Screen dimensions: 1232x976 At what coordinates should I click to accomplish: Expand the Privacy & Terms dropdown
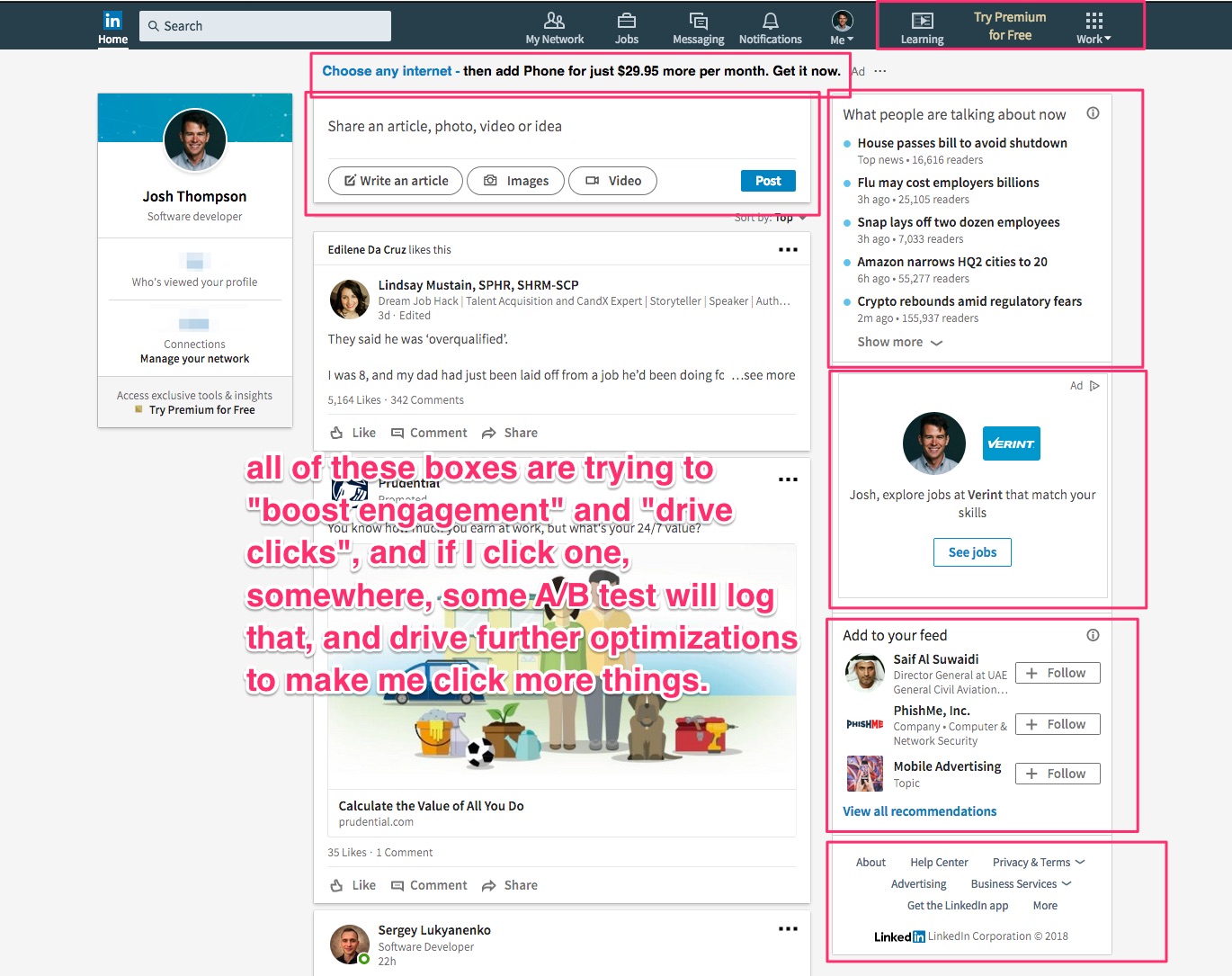point(1039,863)
